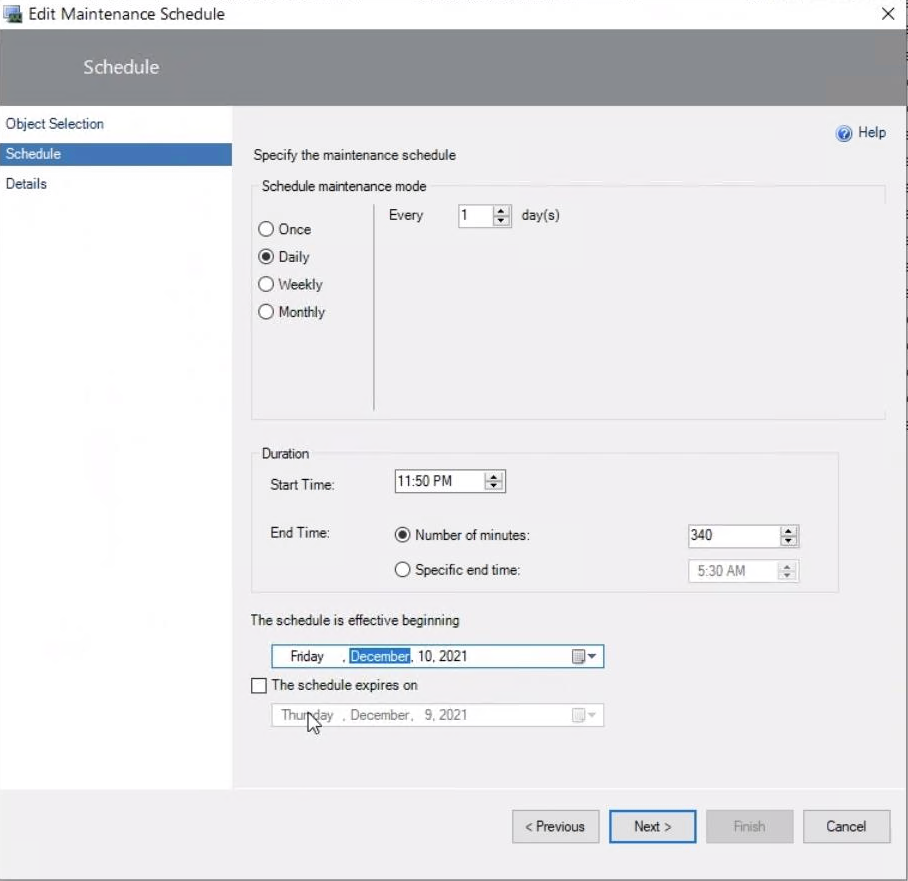Select Number of minutes end time option
The width and height of the screenshot is (908, 881).
click(402, 535)
